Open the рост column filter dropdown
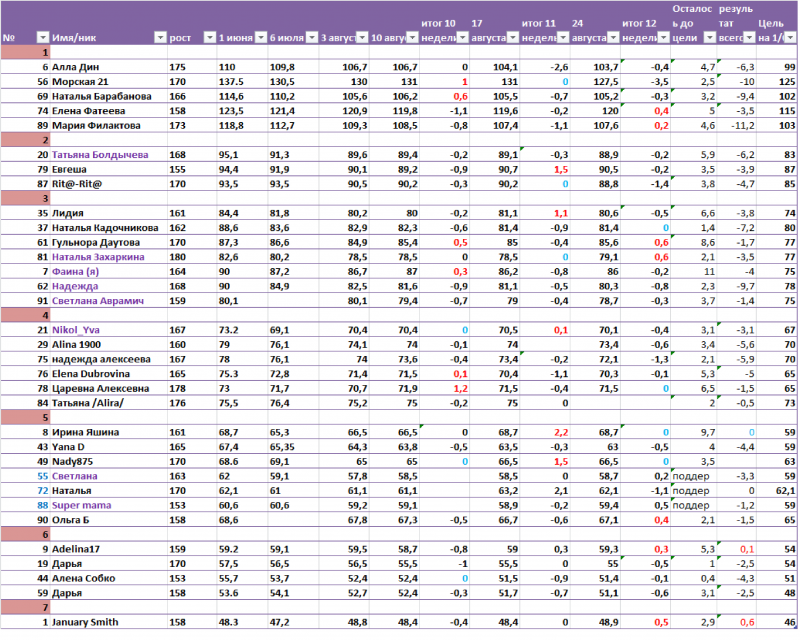The width and height of the screenshot is (800, 640). (208, 38)
